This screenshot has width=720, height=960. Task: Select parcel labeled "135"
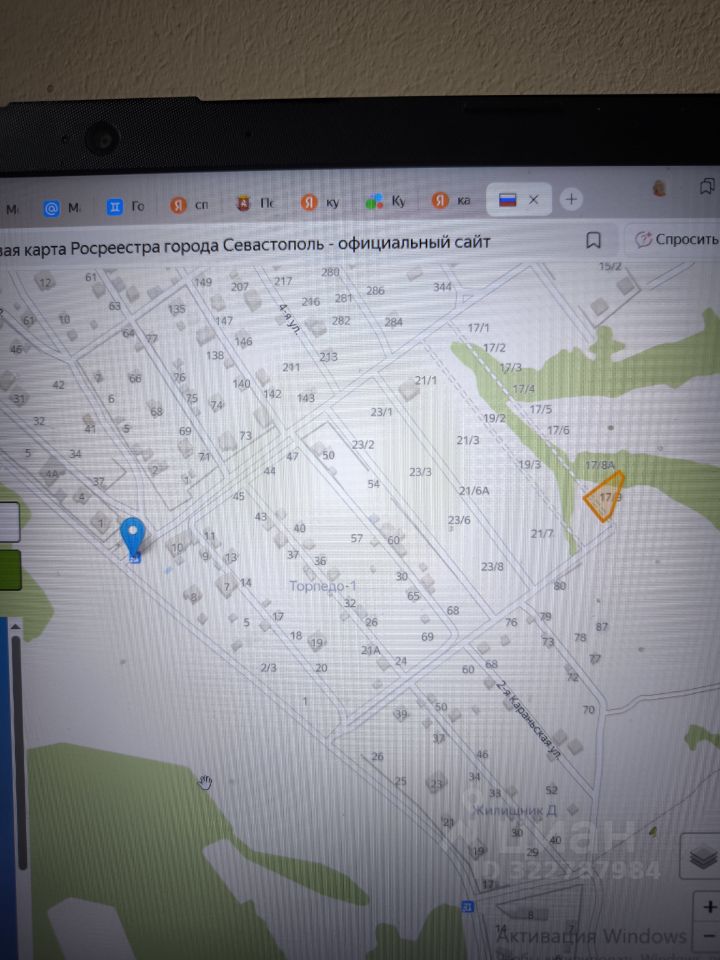[x=176, y=309]
